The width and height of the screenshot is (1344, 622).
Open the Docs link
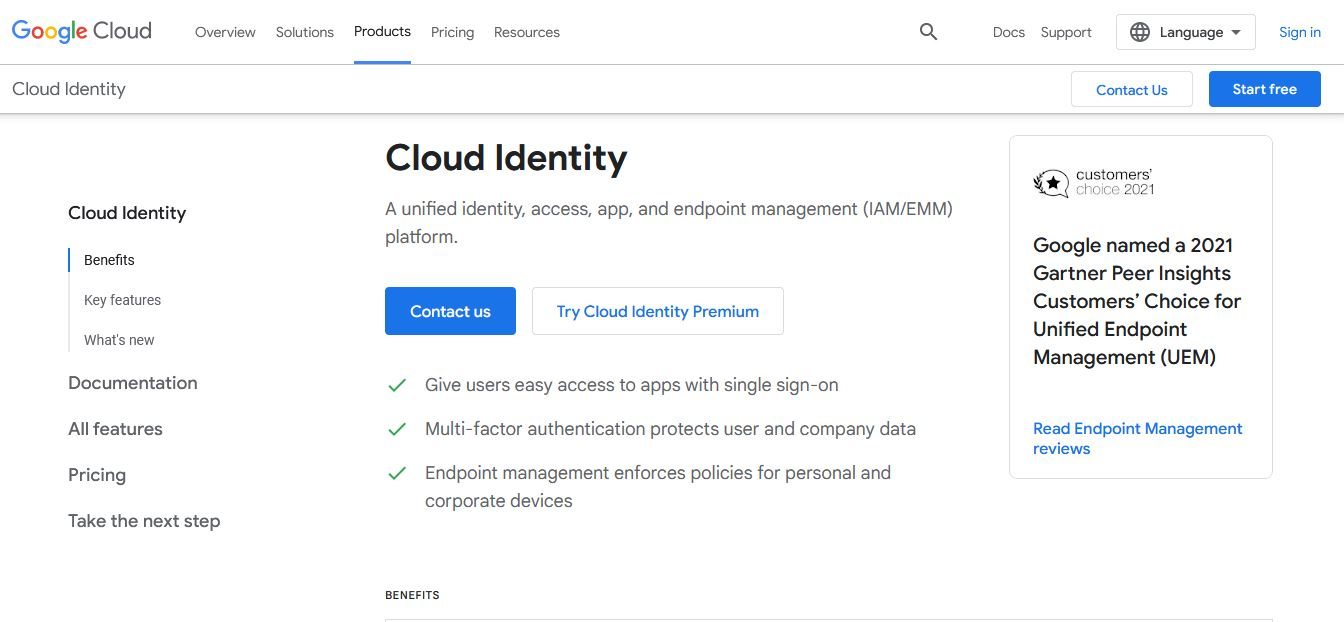[1009, 32]
